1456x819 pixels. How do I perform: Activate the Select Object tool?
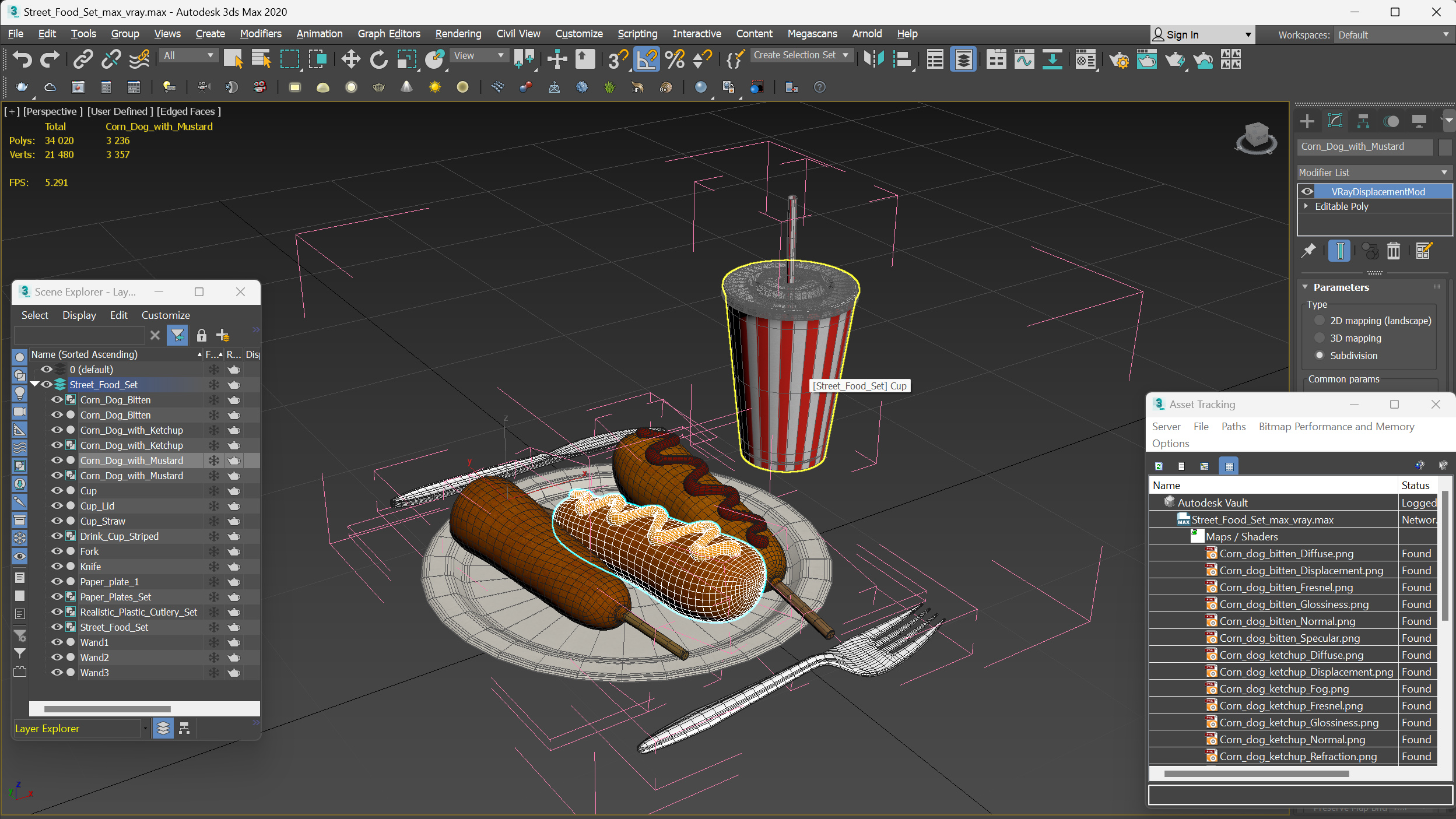pos(233,59)
